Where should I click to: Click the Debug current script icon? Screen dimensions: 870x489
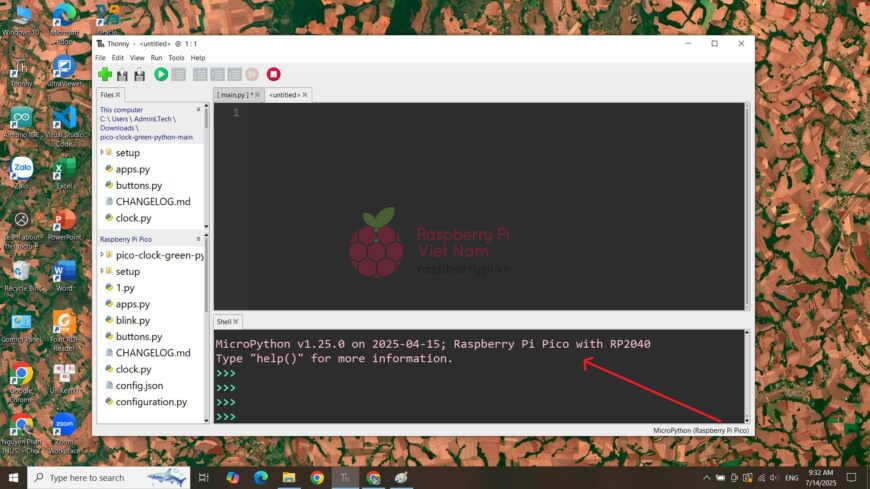pyautogui.click(x=178, y=74)
